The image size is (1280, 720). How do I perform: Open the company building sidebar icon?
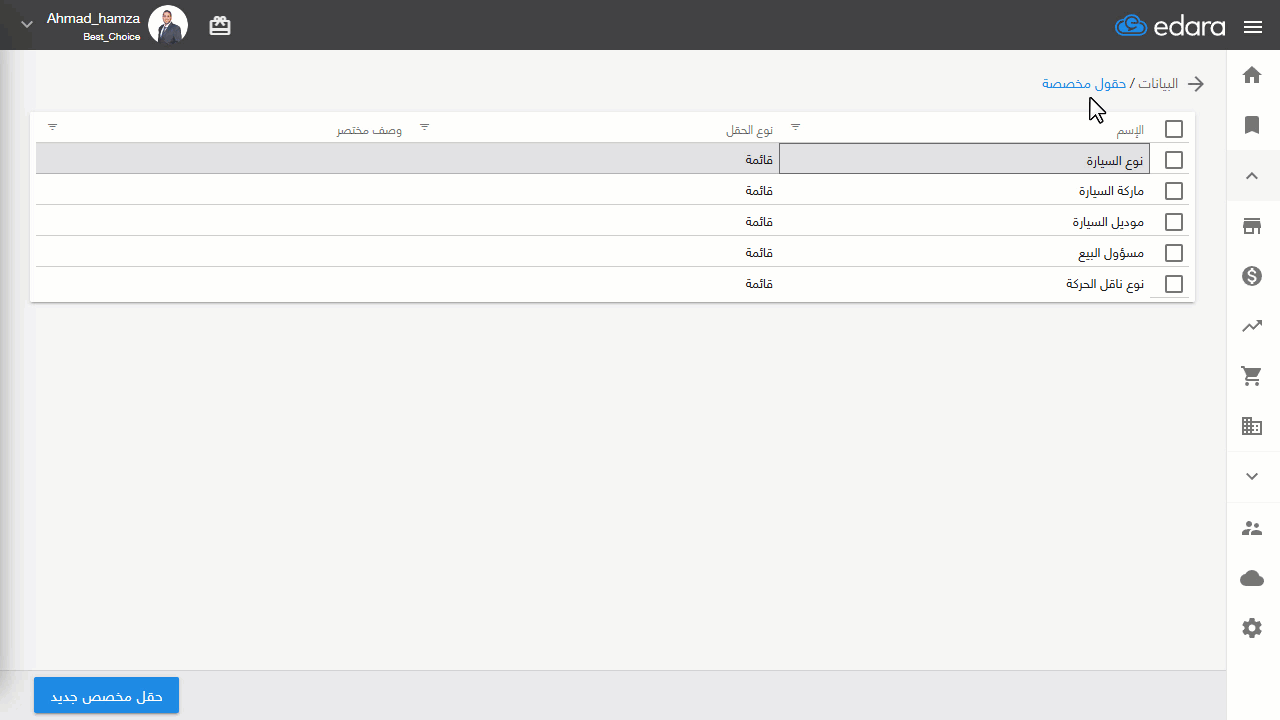(1252, 427)
